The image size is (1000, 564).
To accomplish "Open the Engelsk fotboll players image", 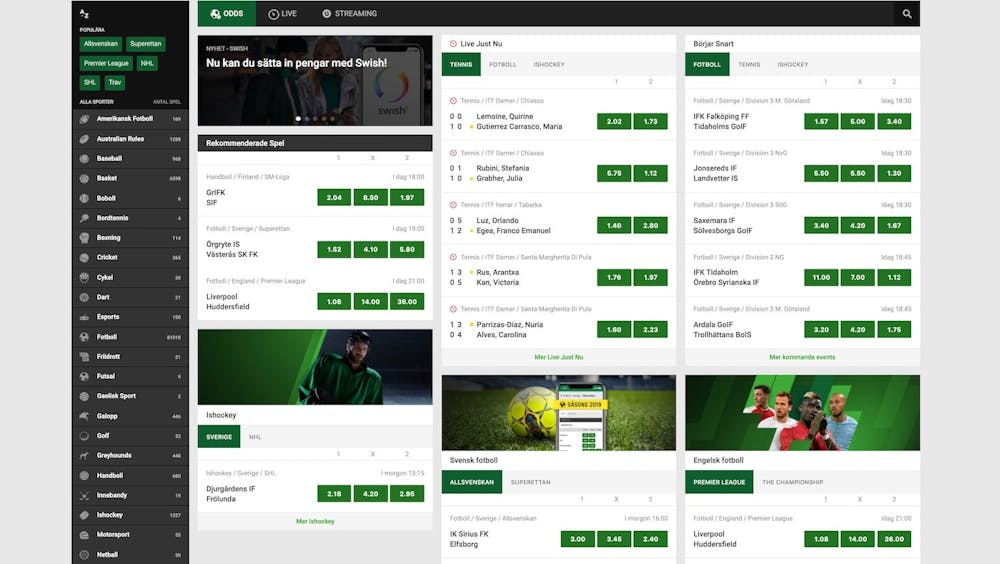I will point(802,413).
